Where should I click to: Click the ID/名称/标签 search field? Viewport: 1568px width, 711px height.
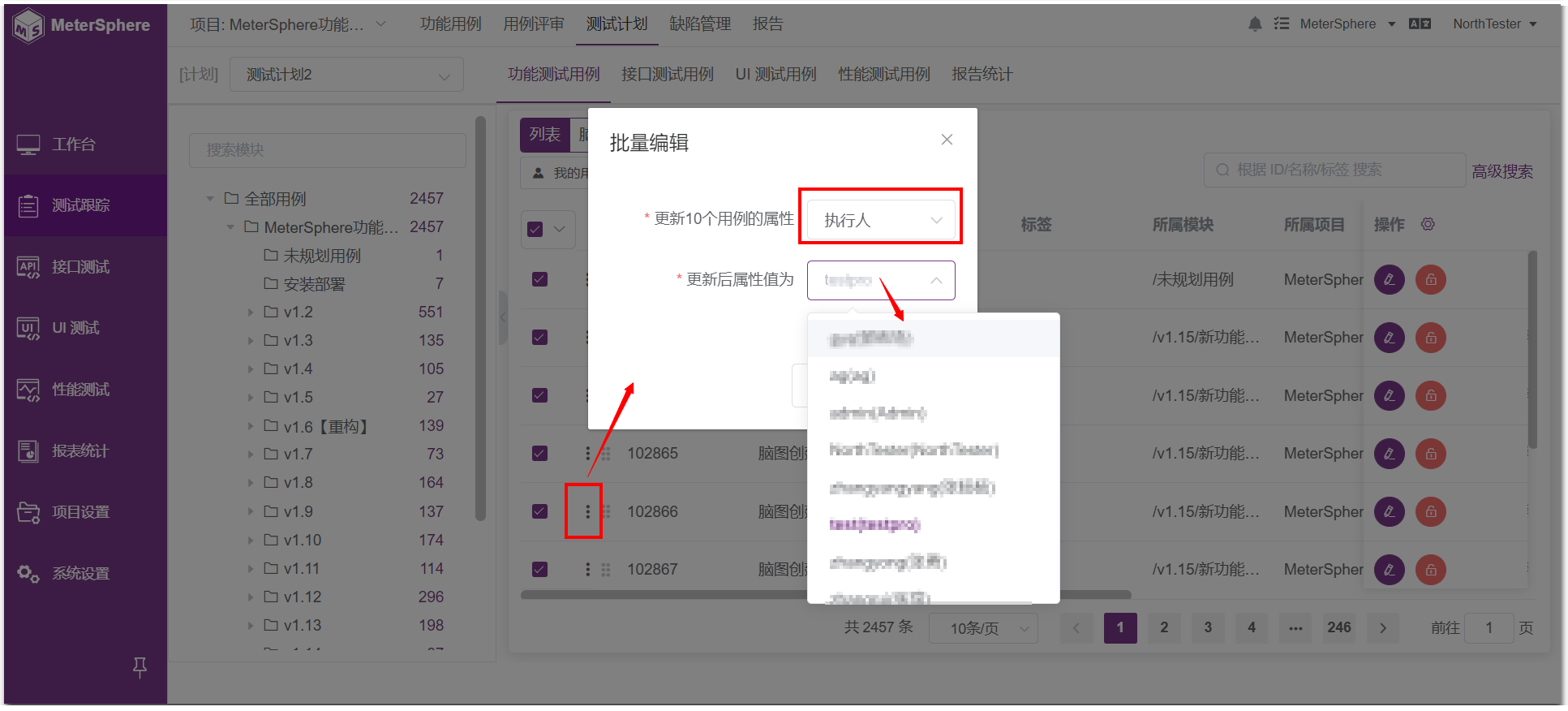(1334, 170)
